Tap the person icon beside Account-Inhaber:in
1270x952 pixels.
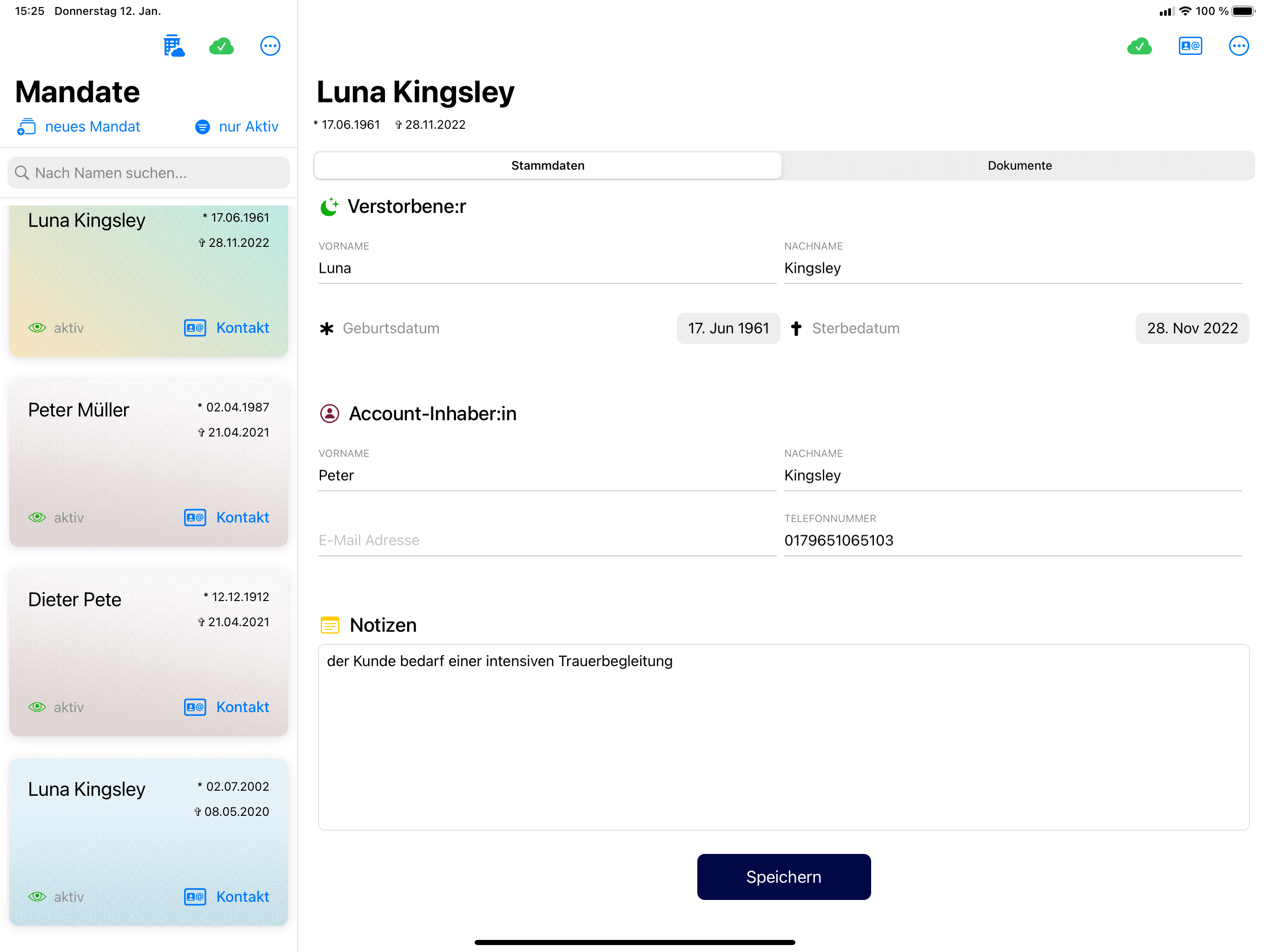click(x=330, y=413)
